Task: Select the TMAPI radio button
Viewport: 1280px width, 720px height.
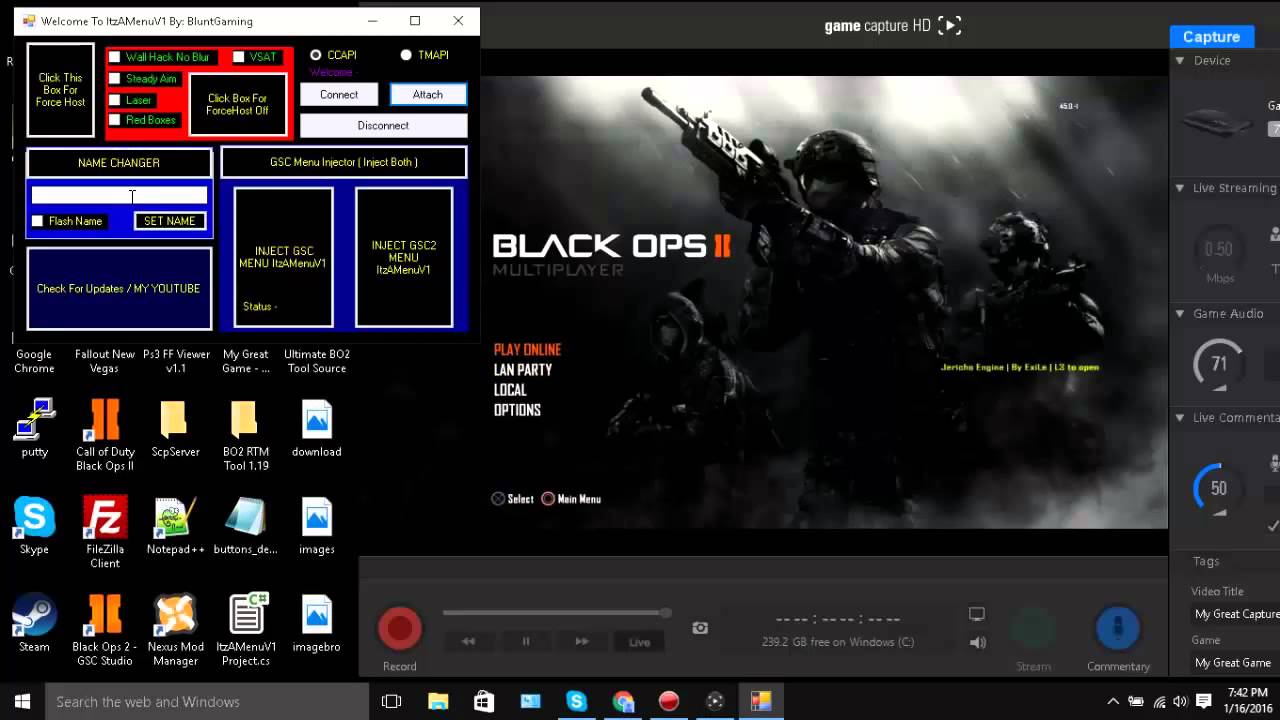Action: 406,55
